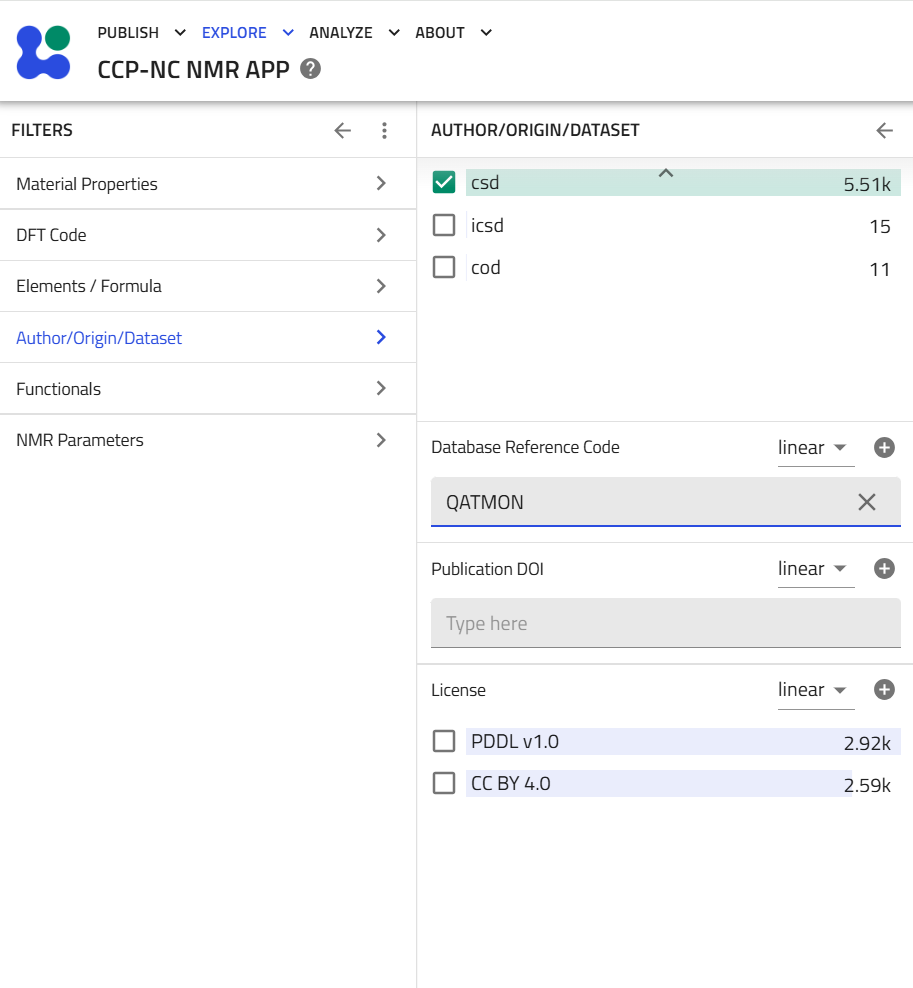
Task: Open License linear scale dropdown
Action: tap(816, 690)
